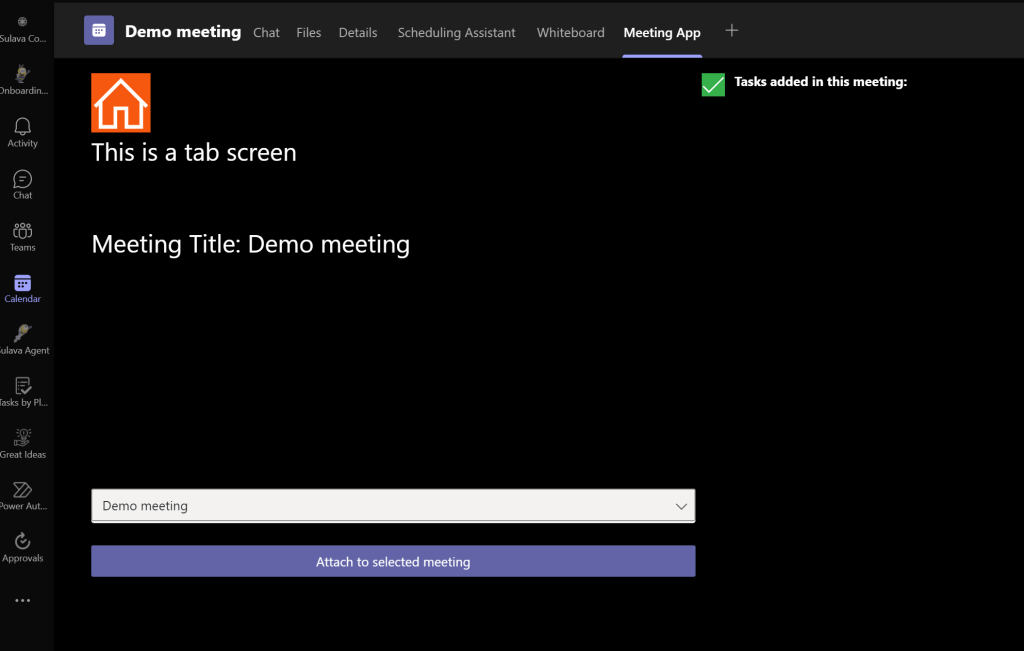Open the Scheduling Assistant tab
Viewport: 1024px width, 651px height.
coord(456,32)
